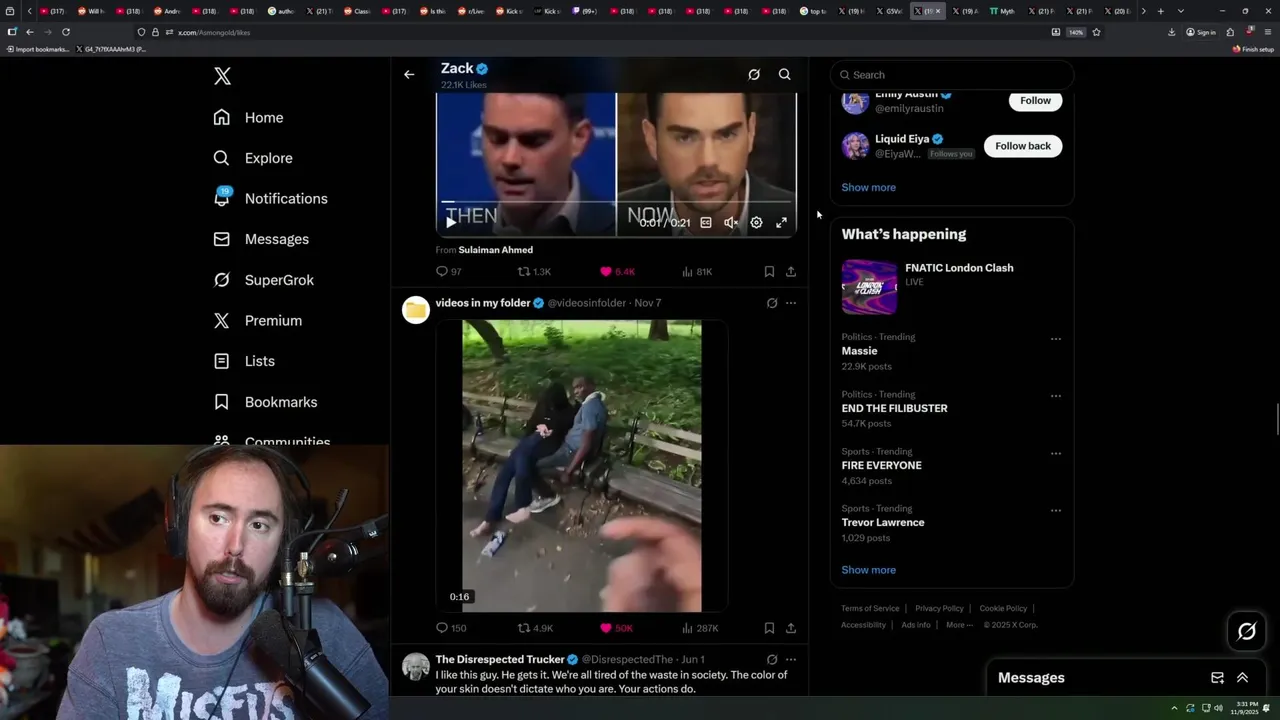Open The Disrespected Trucker profile name

coord(499,659)
